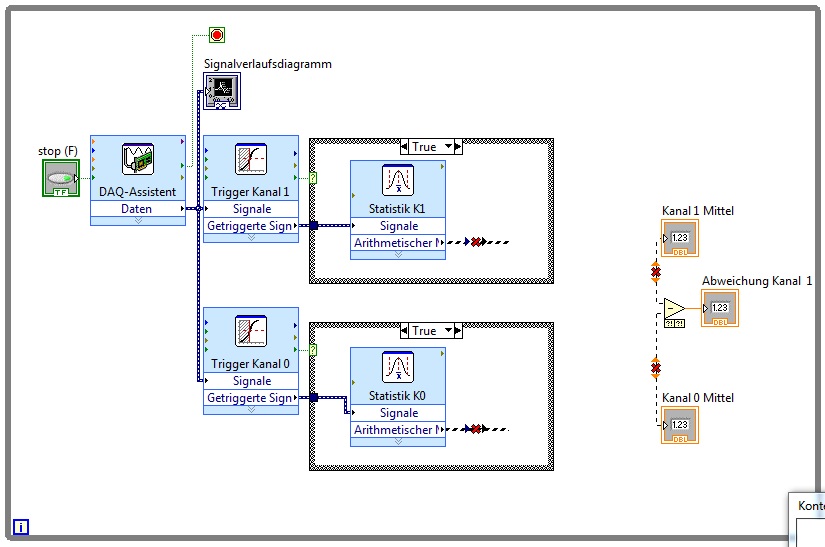
Task: Click the loop iteration terminal i
Action: click(x=21, y=526)
